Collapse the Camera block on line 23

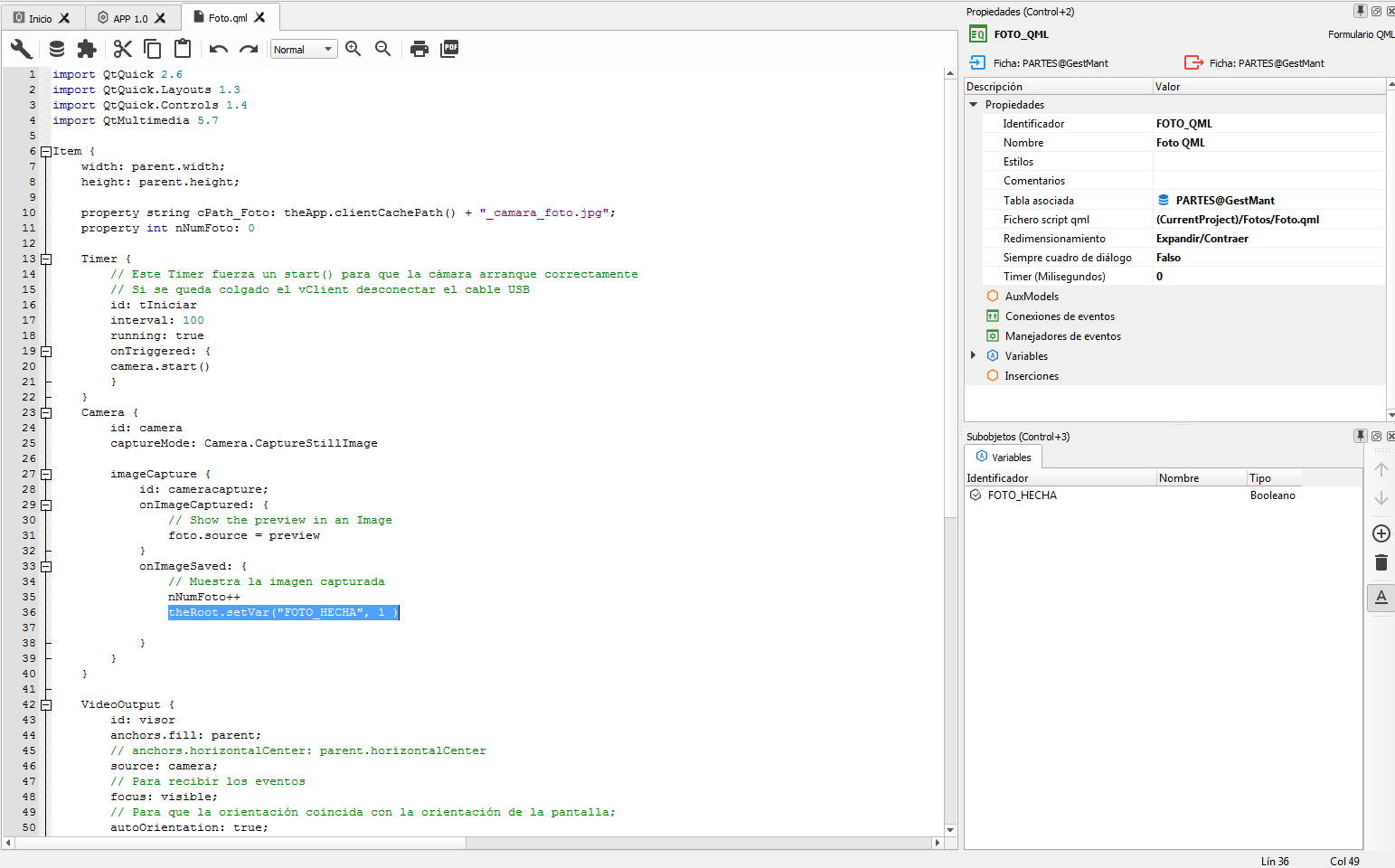pyautogui.click(x=46, y=413)
